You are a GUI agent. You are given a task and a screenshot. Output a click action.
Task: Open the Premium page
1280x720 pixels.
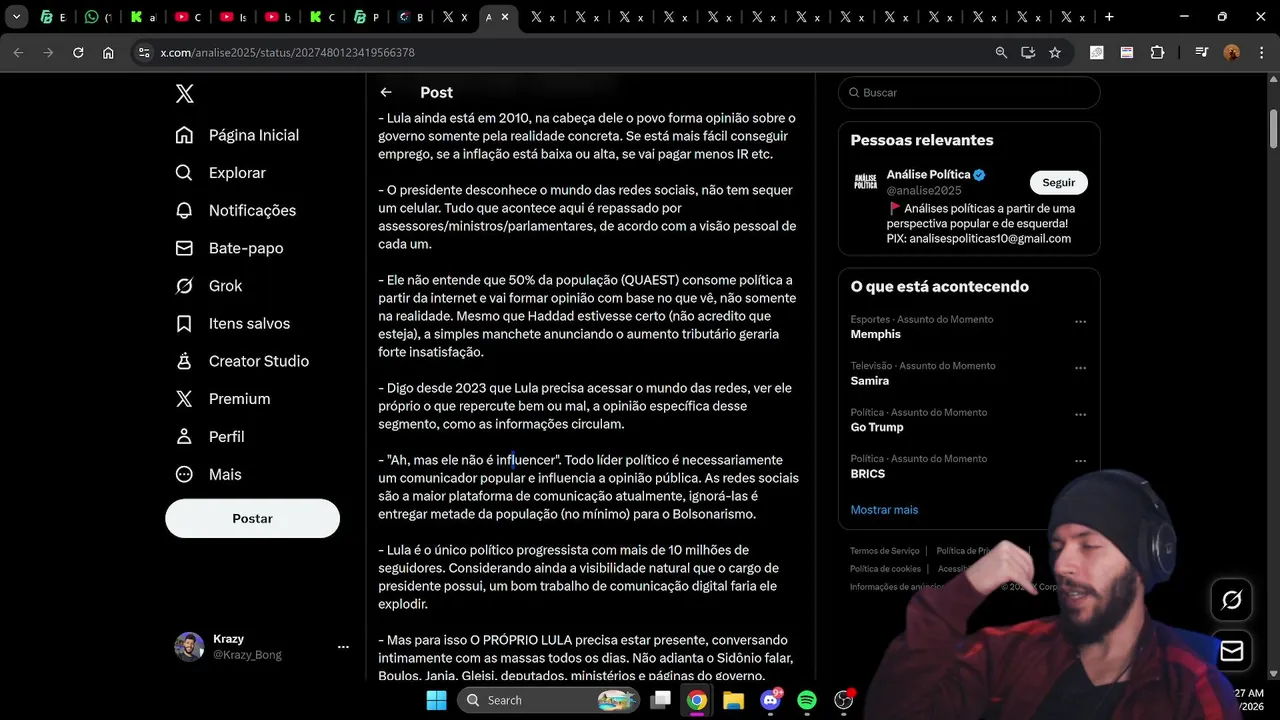(x=222, y=399)
